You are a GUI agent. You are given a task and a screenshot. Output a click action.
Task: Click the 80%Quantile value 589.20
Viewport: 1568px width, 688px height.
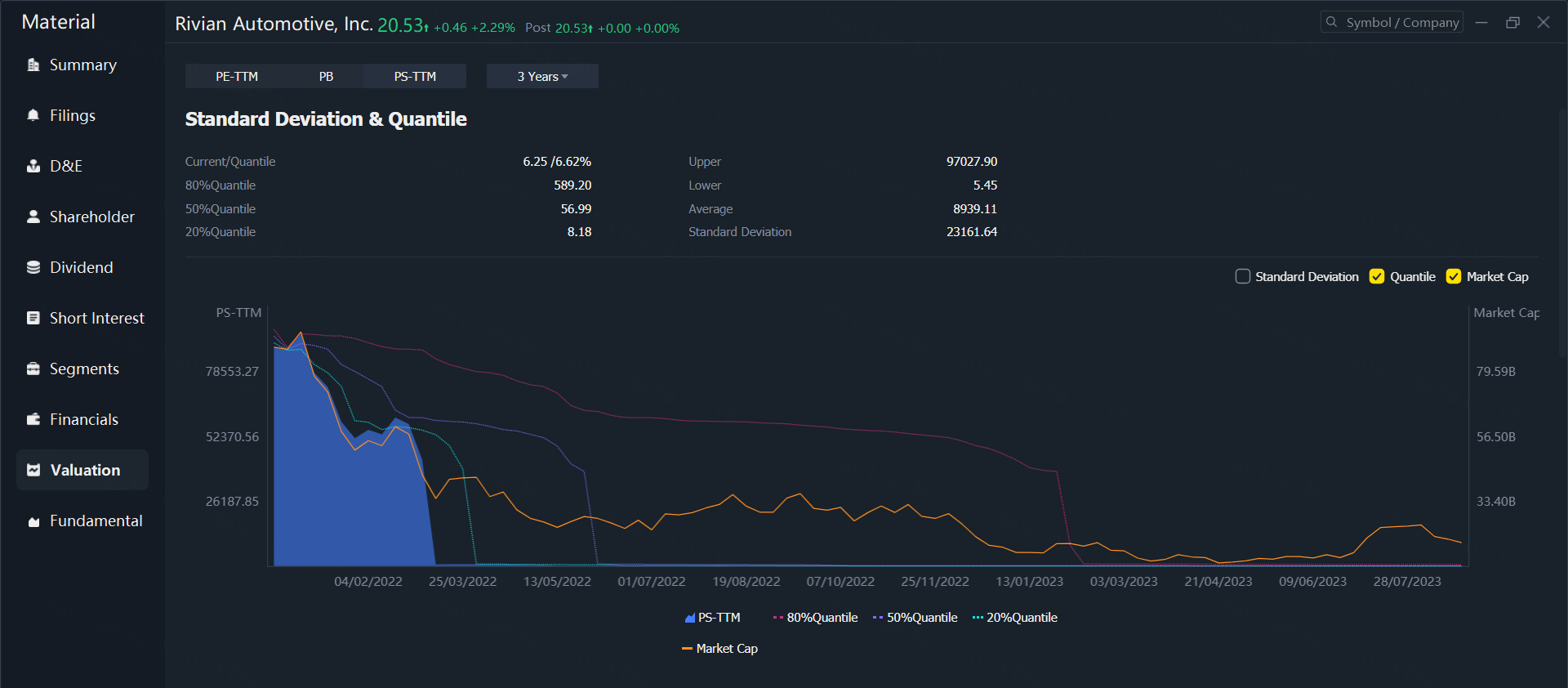pos(572,185)
